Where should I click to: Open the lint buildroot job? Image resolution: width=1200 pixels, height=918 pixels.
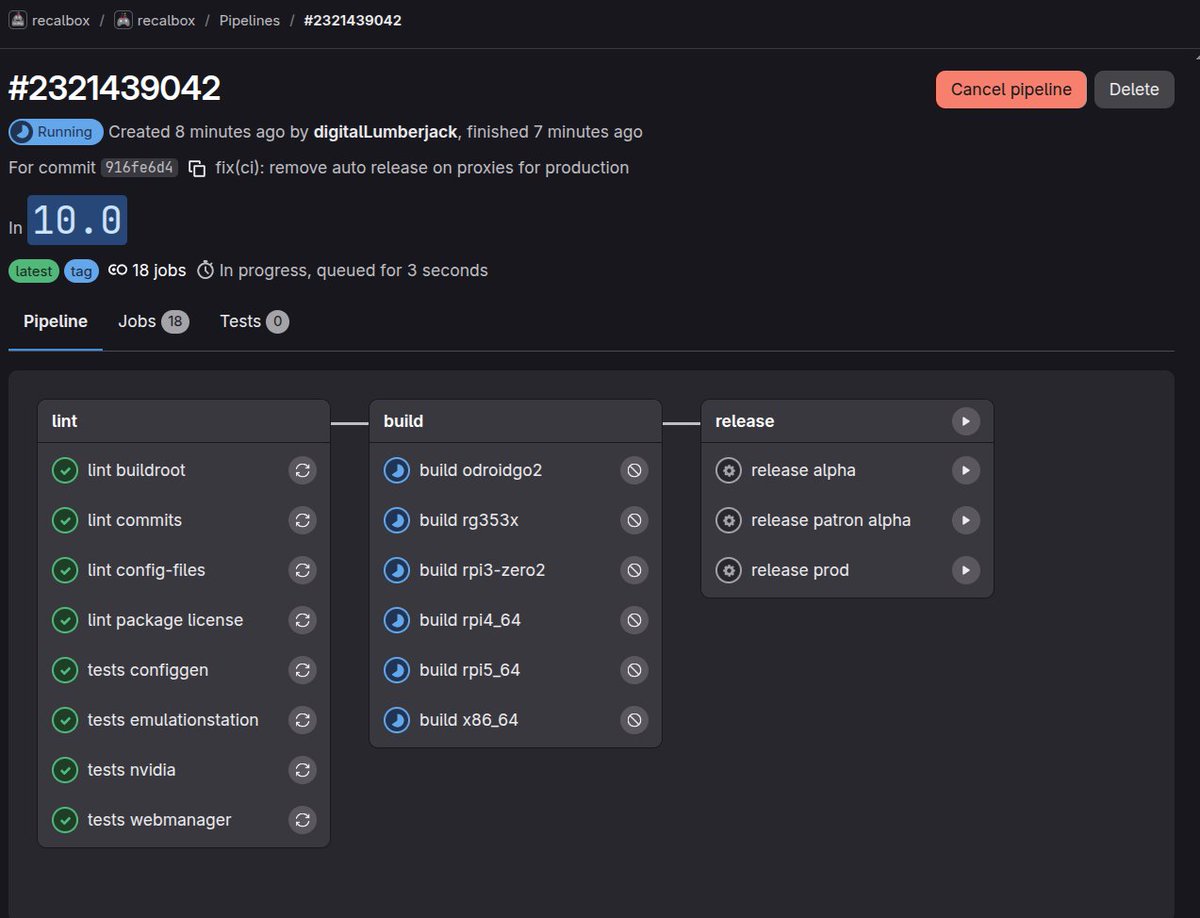pyautogui.click(x=136, y=470)
